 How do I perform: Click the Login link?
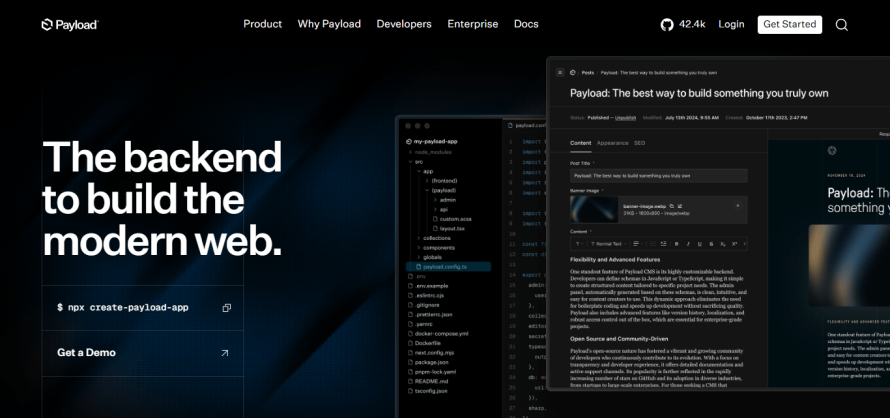coord(731,24)
